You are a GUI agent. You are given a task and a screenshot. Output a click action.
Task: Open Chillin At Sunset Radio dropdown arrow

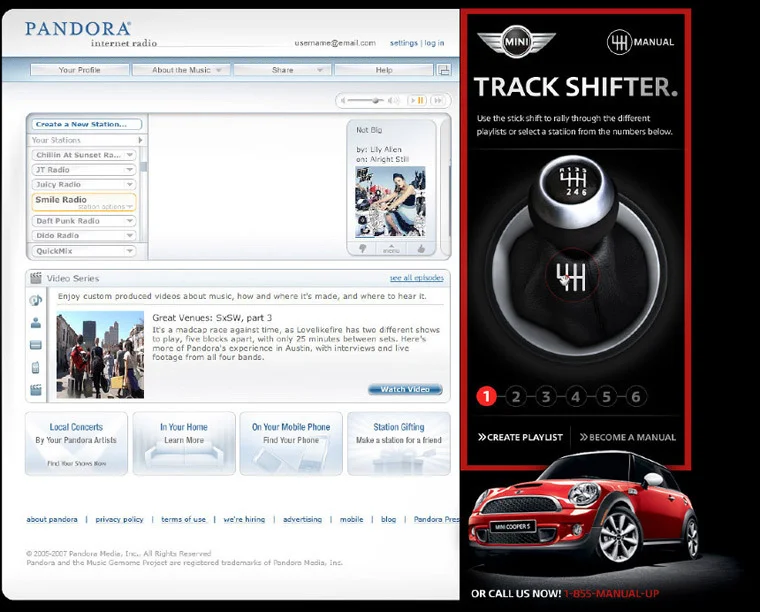(x=129, y=155)
